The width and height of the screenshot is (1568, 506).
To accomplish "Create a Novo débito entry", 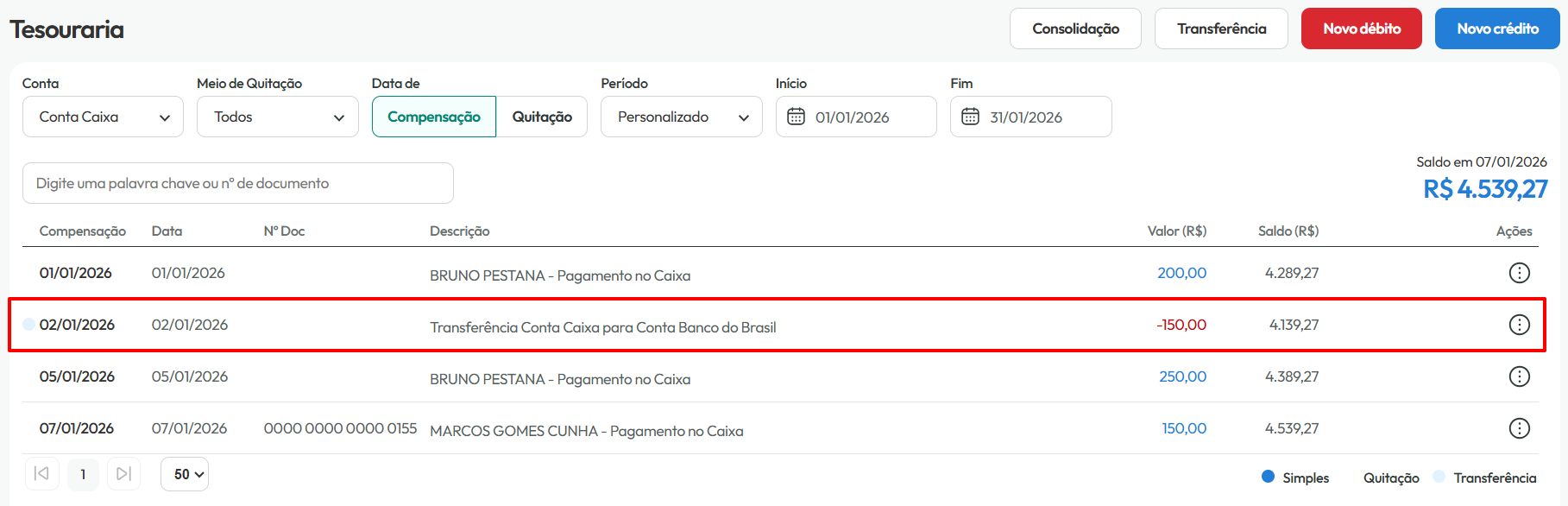I will [1362, 28].
